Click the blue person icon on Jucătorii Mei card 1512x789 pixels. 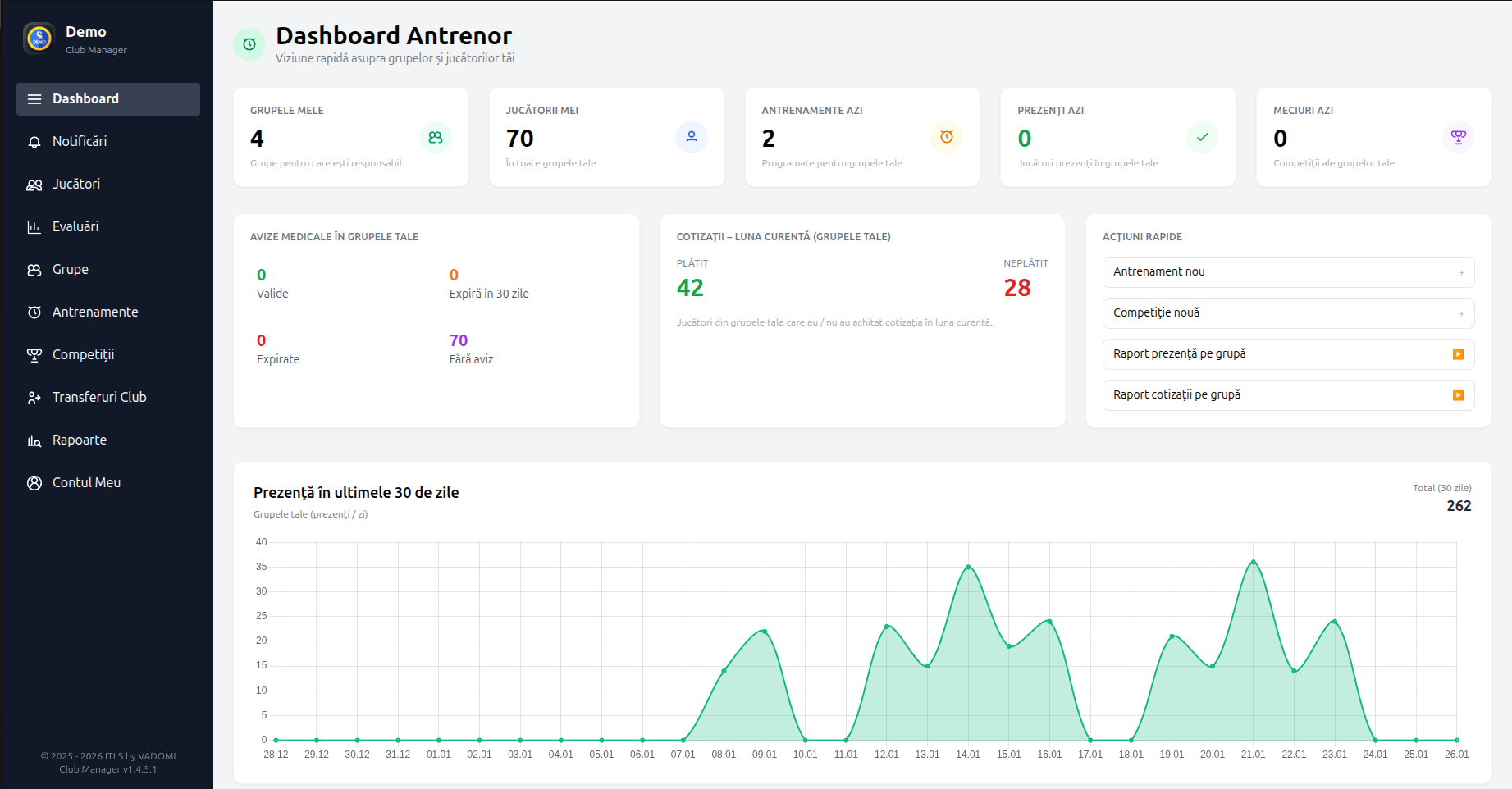click(x=692, y=137)
